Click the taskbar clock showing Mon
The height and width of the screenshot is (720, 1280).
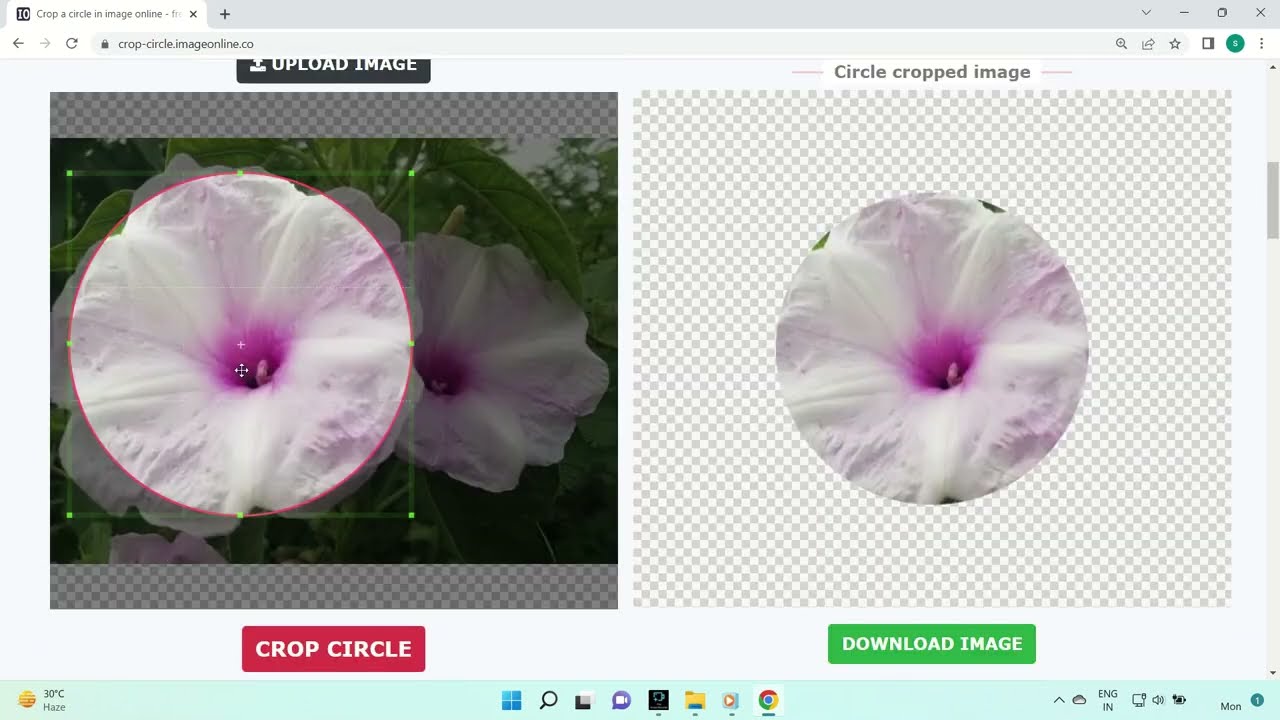pyautogui.click(x=1230, y=706)
